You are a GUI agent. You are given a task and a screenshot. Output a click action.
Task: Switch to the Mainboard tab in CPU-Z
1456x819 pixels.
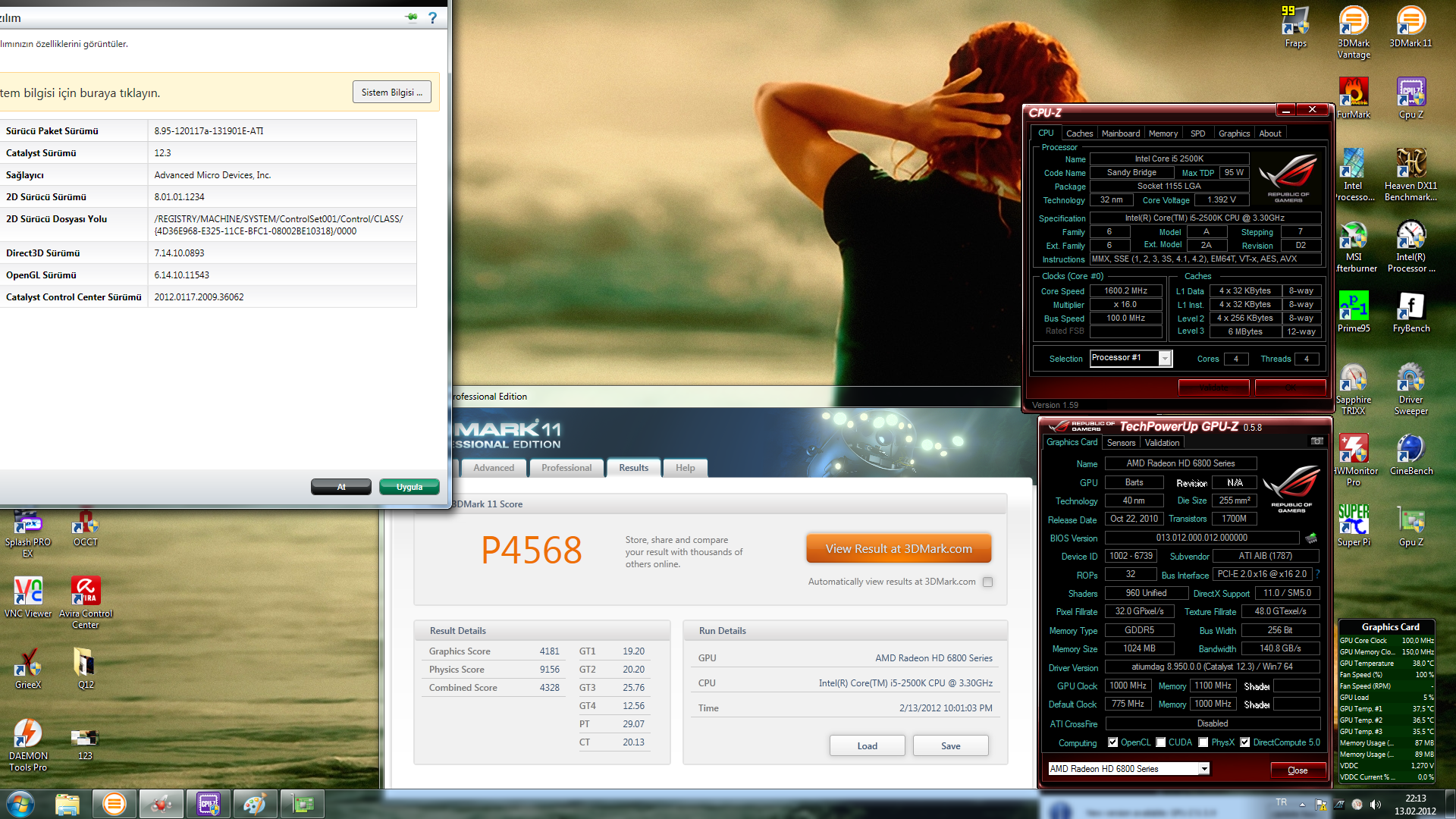(x=1120, y=133)
